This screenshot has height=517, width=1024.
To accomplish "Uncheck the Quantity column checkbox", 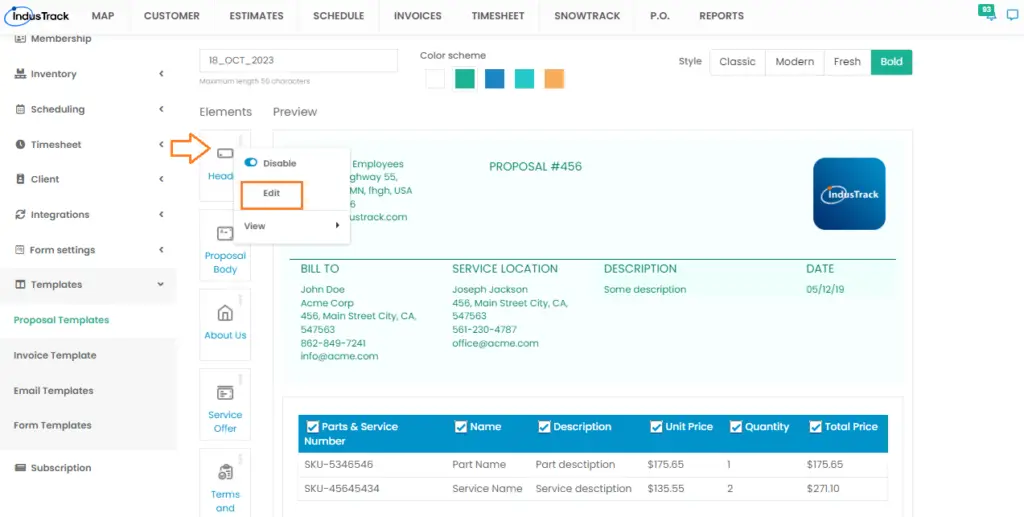I will [736, 427].
